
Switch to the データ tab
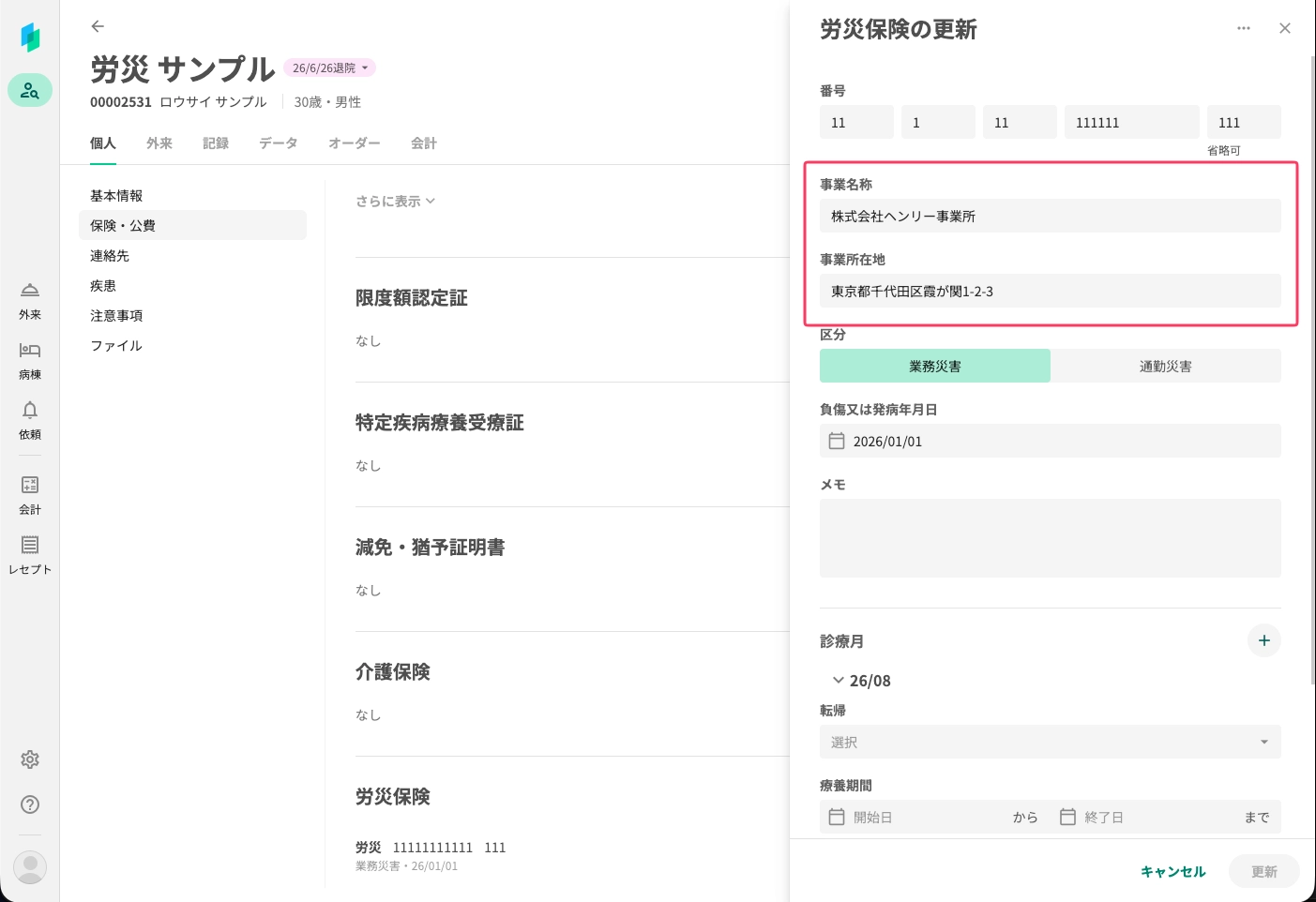click(x=279, y=143)
